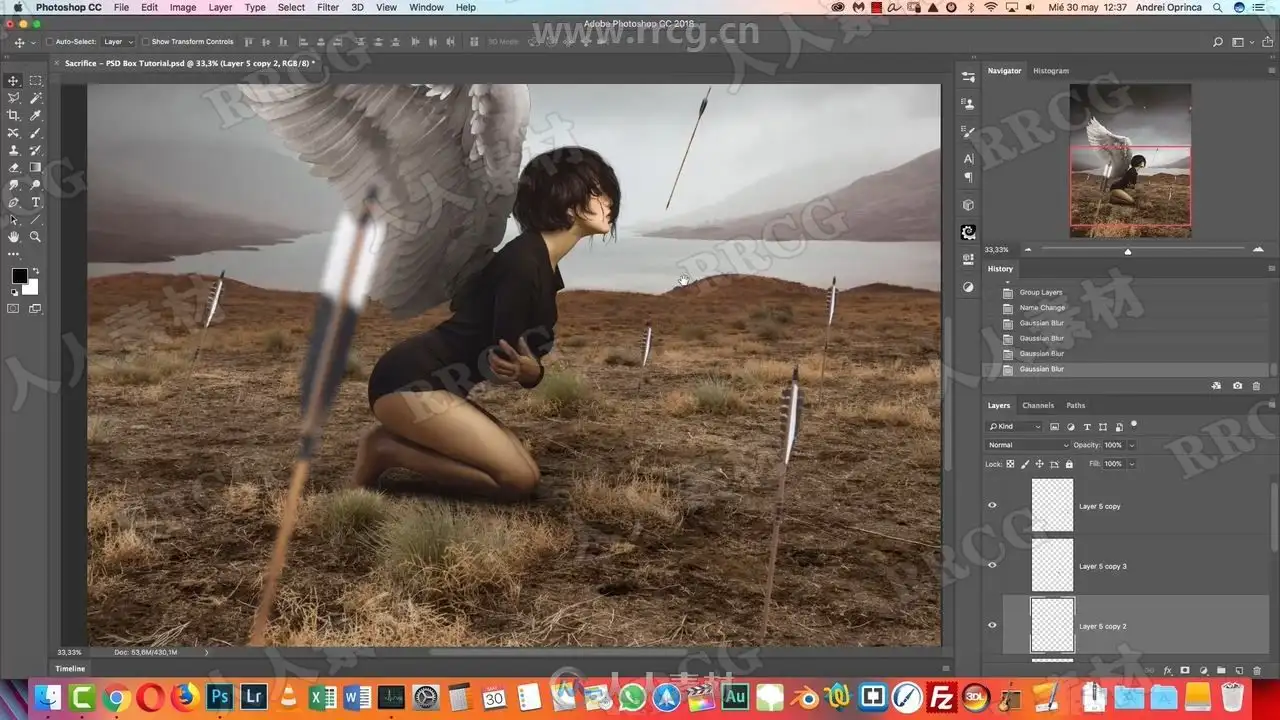
Task: Select the Smudge tool
Action: point(13,185)
